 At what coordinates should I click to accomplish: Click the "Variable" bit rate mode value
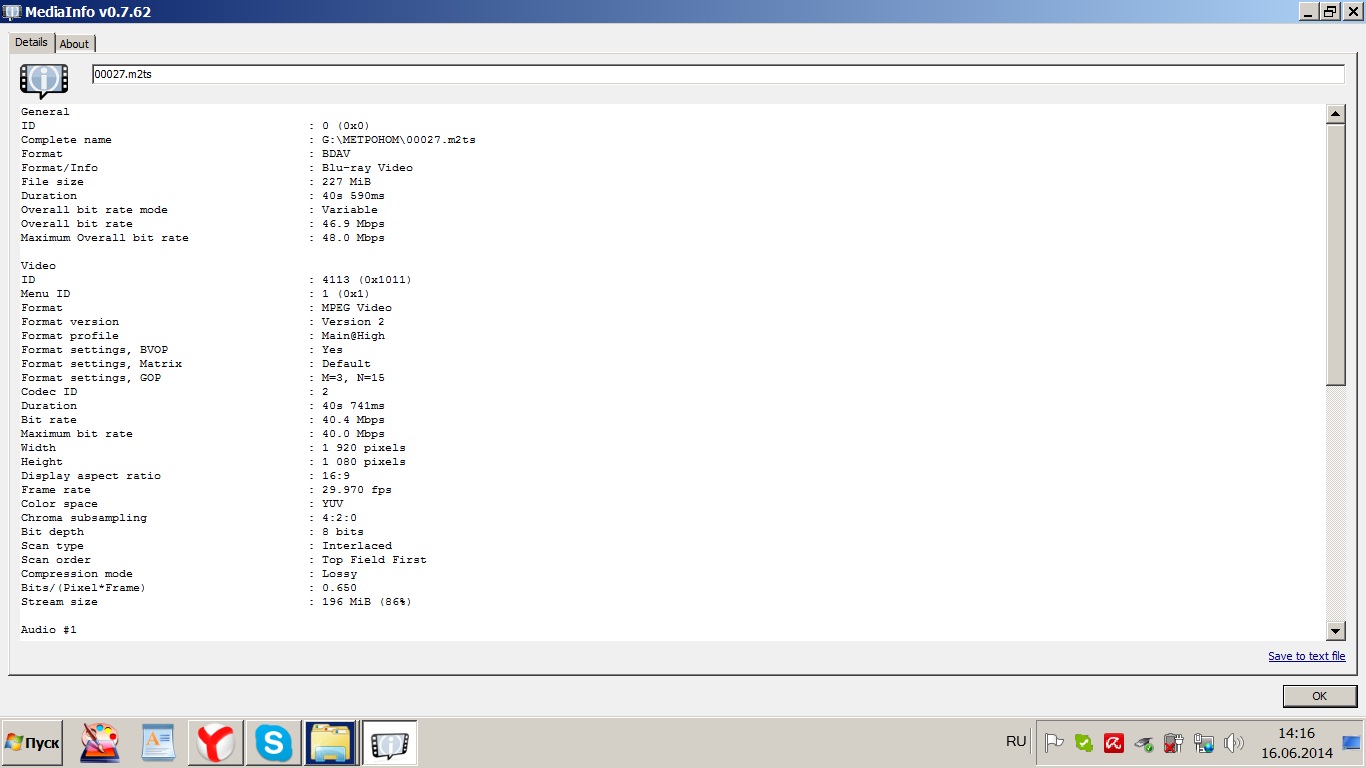tap(350, 210)
